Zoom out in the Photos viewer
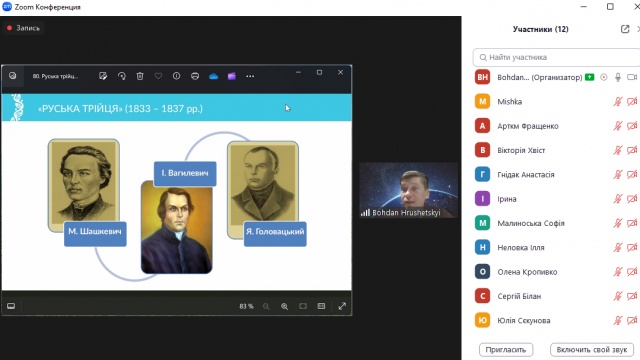This screenshot has height=360, width=640. (x=266, y=306)
